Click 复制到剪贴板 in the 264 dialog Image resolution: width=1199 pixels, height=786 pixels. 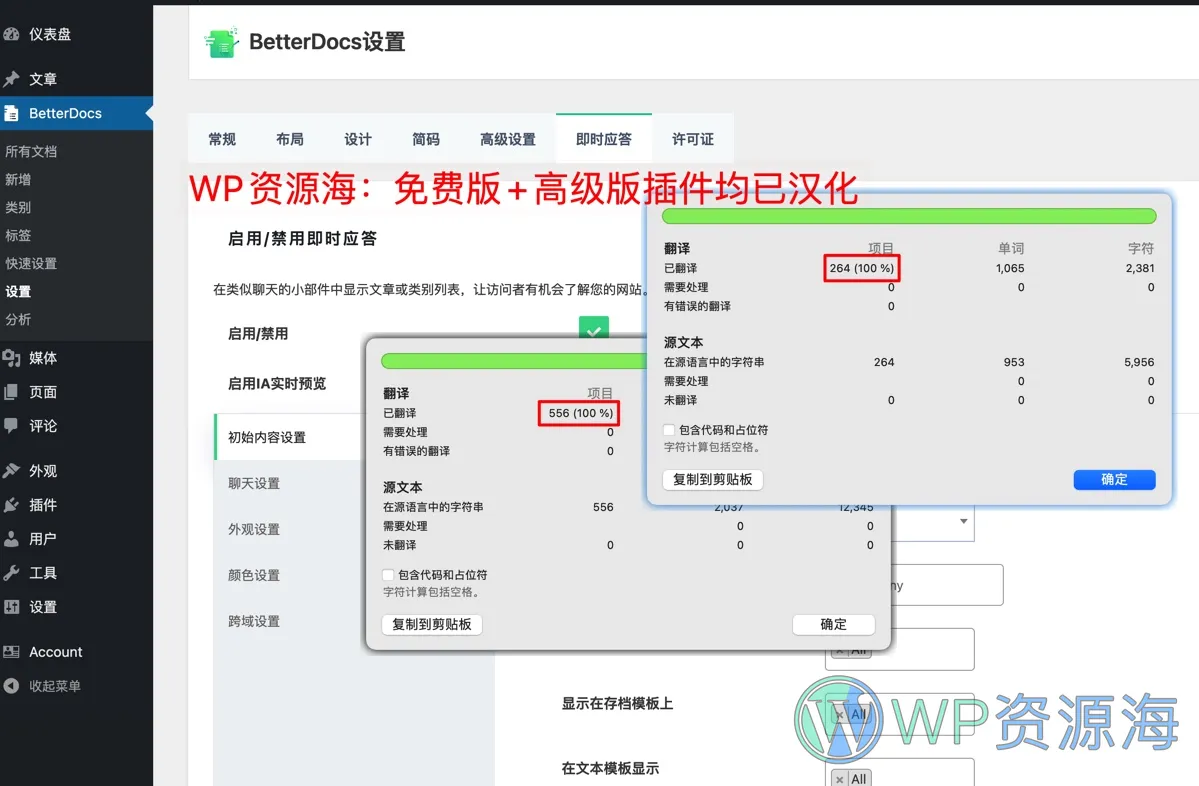pyautogui.click(x=713, y=479)
